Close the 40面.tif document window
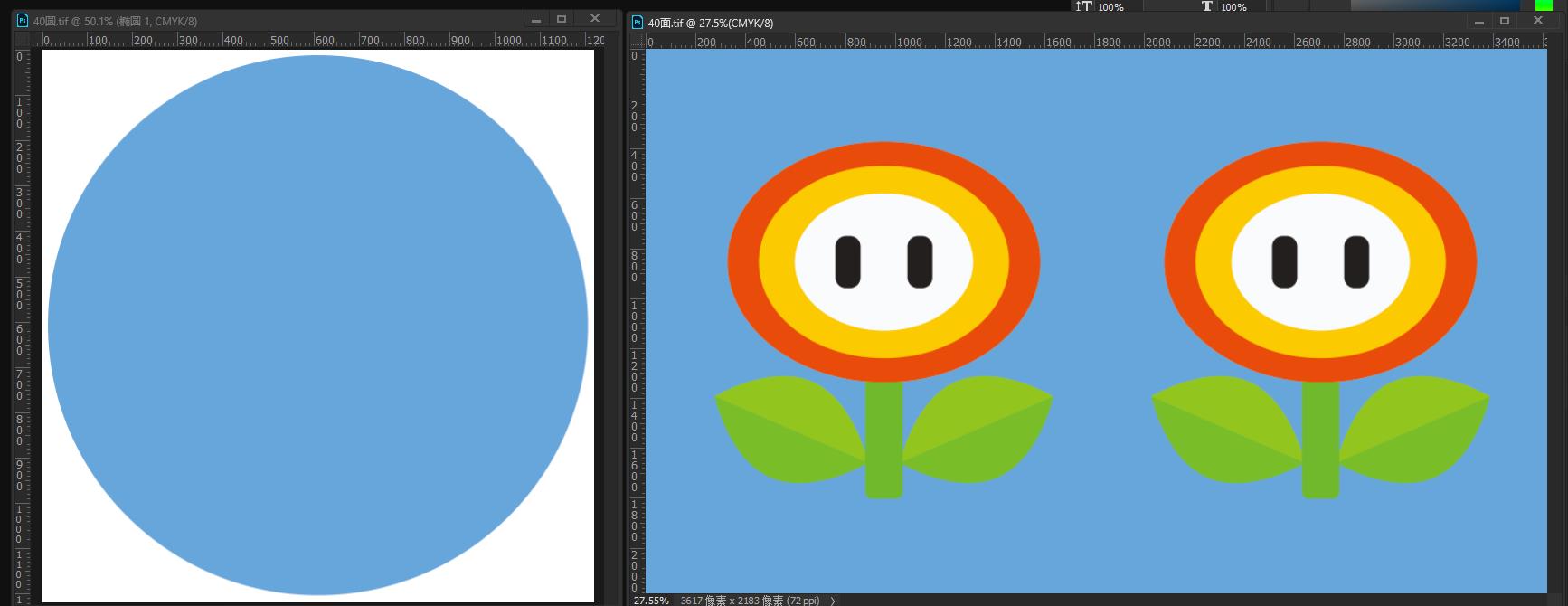 pyautogui.click(x=1537, y=21)
